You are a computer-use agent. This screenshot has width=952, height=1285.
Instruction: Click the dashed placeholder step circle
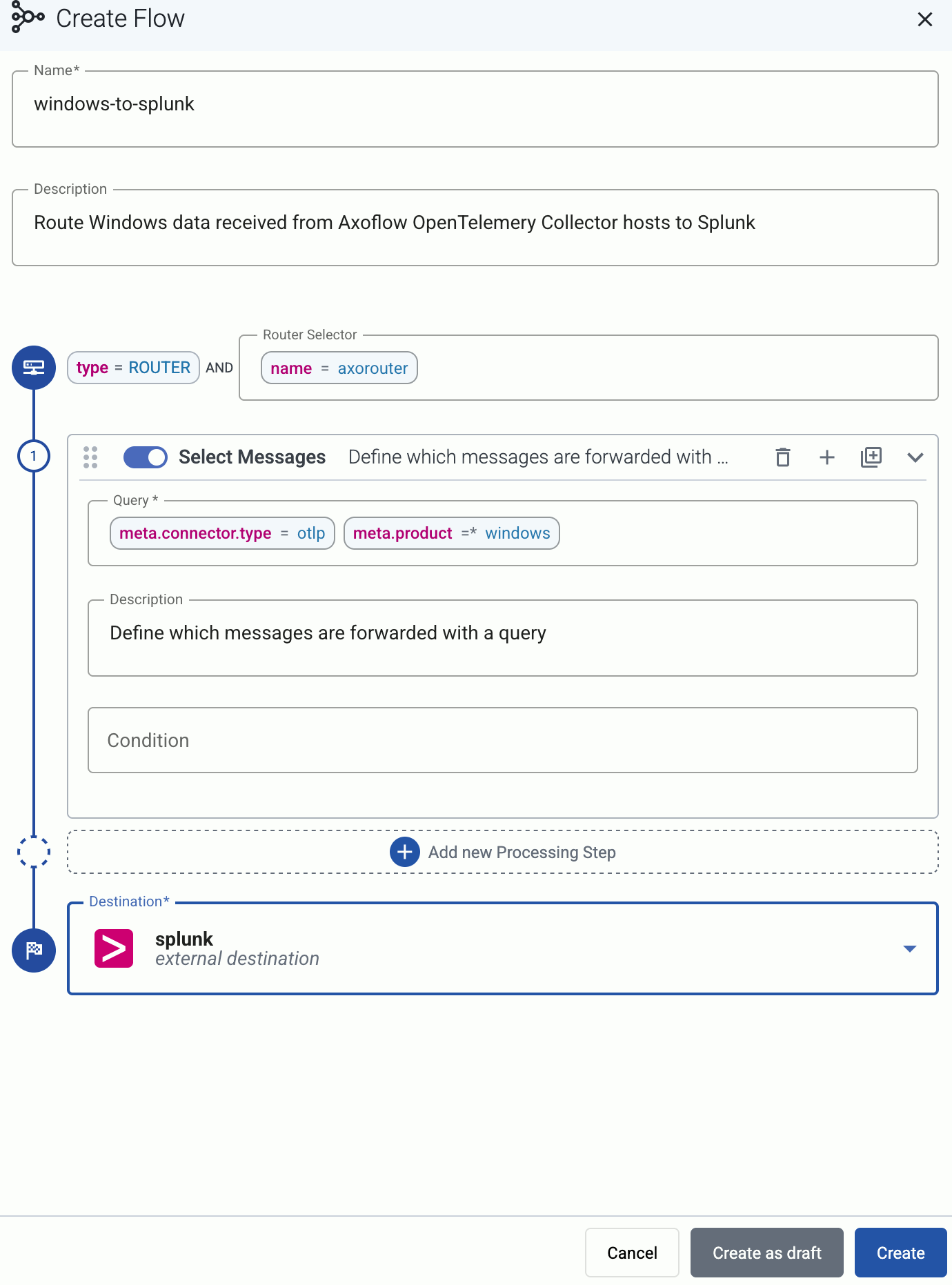[34, 853]
